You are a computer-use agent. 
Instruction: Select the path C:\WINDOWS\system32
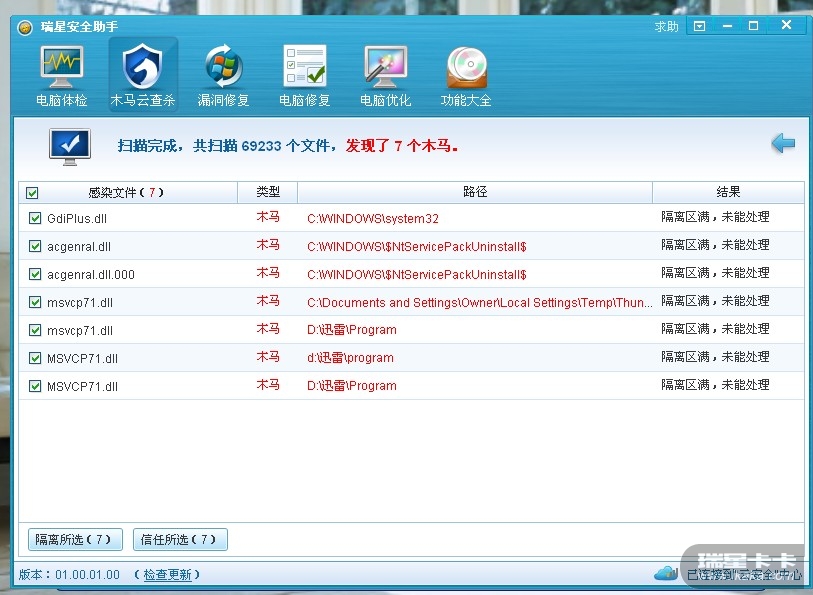(x=373, y=218)
